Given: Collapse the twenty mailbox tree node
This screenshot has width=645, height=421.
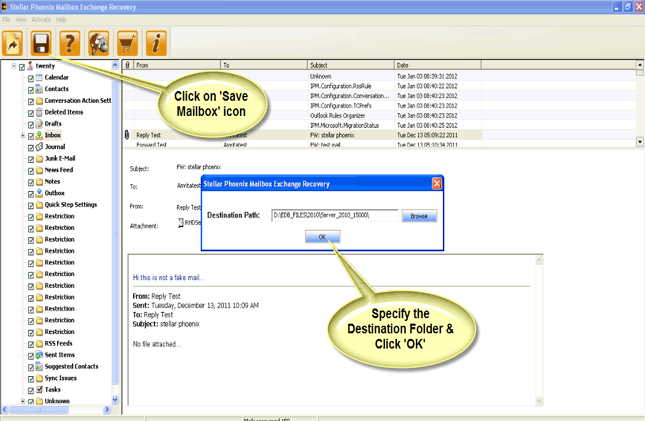Looking at the screenshot, I should (x=14, y=66).
